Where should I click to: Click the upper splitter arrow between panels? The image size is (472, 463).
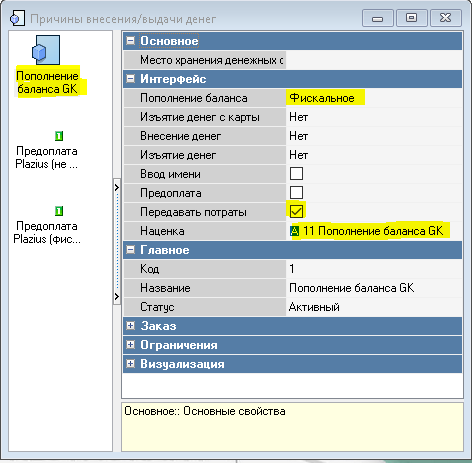click(117, 187)
